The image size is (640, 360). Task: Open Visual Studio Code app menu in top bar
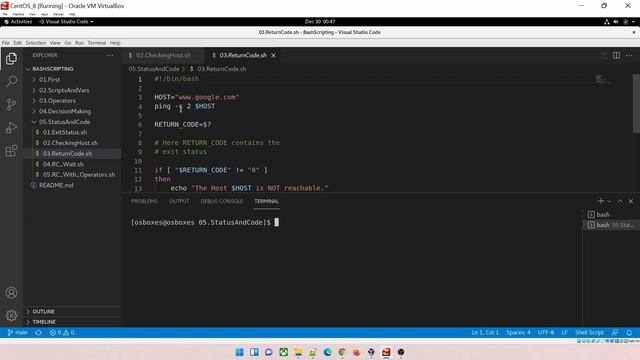tap(66, 22)
